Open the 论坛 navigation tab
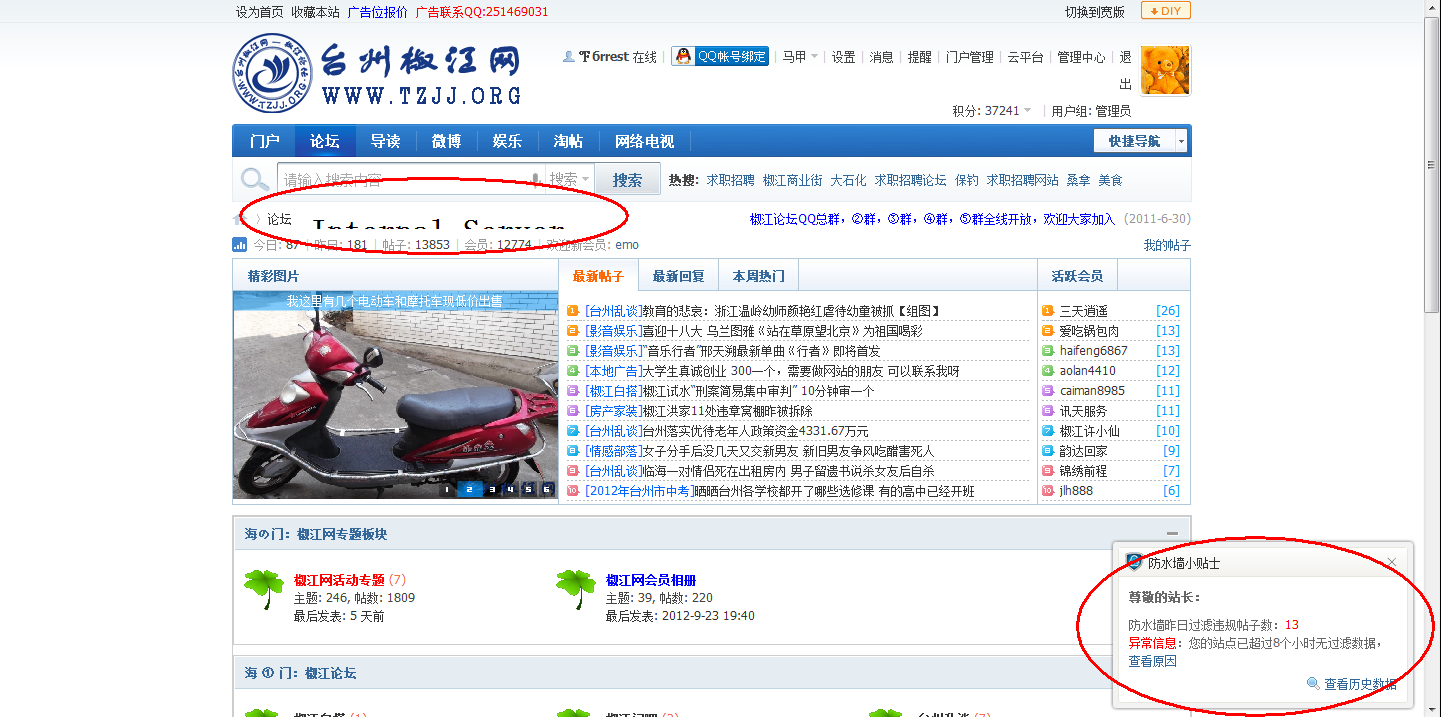The image size is (1441, 717). (x=325, y=141)
